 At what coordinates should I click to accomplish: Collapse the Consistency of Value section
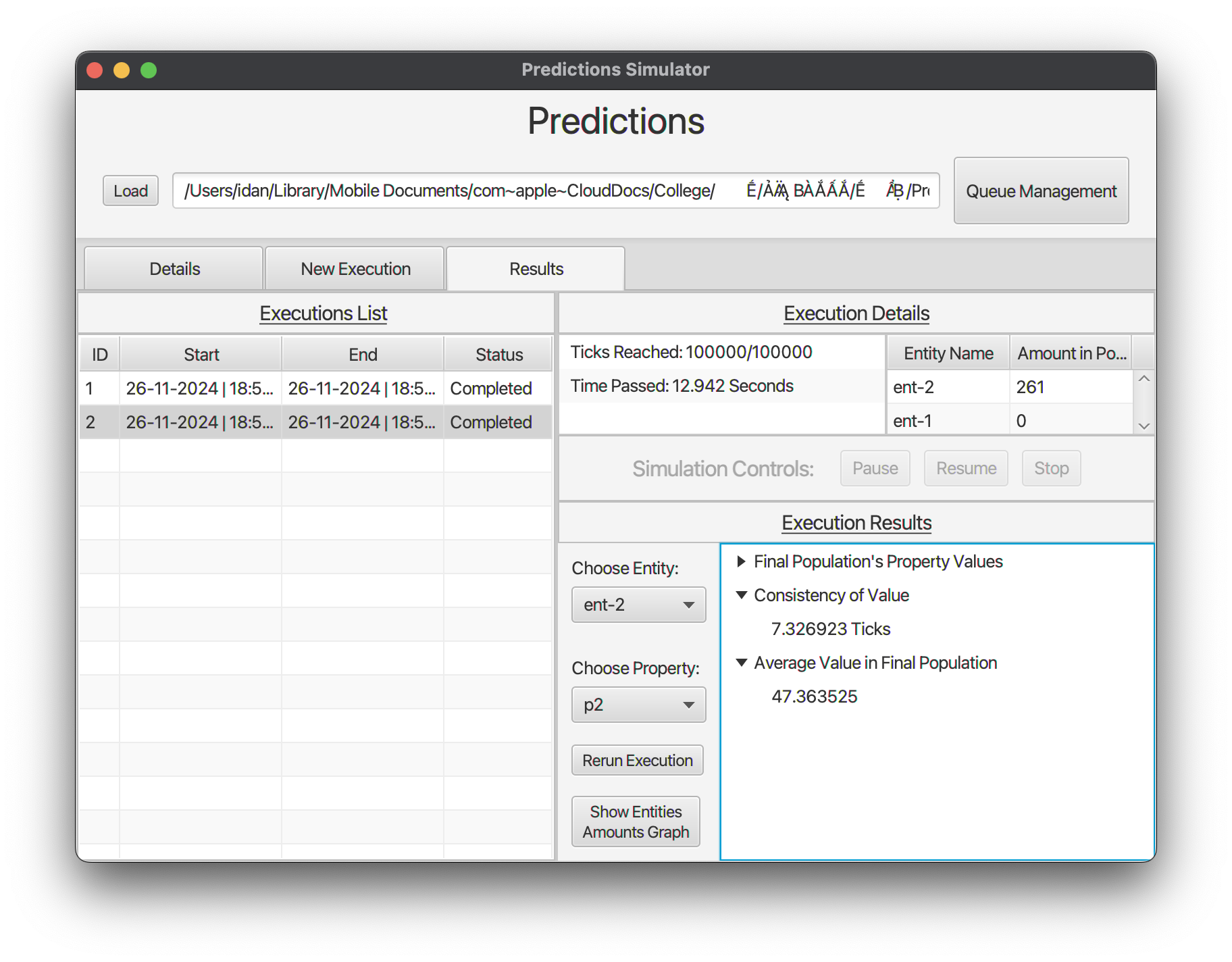point(741,595)
